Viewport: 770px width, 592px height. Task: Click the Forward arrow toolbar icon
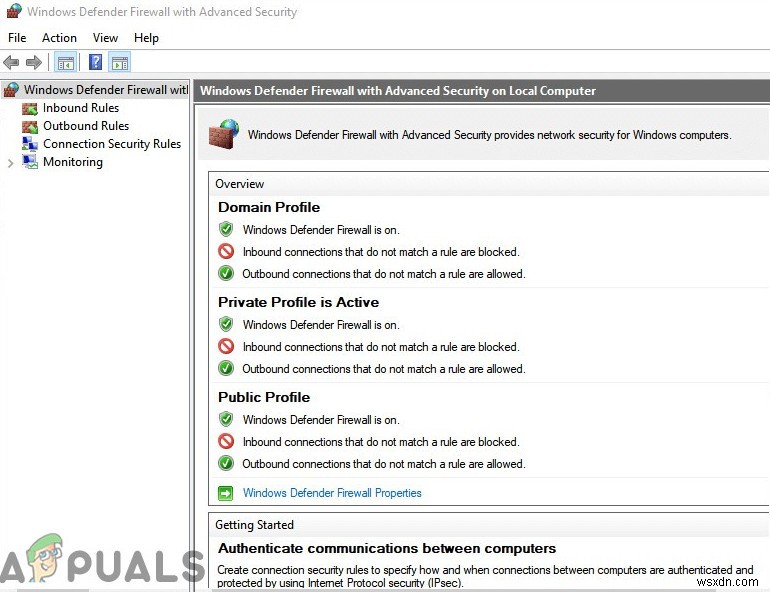(33, 62)
